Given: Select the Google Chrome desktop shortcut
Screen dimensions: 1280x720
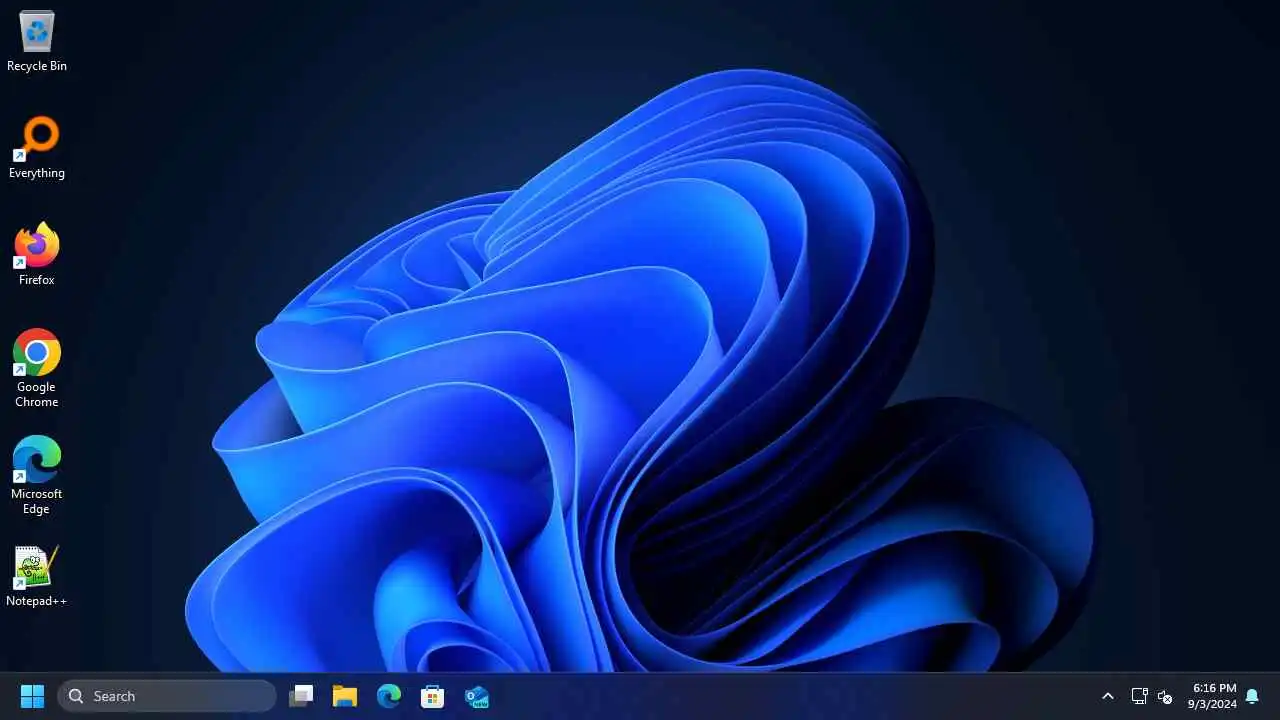Looking at the screenshot, I should tap(37, 369).
